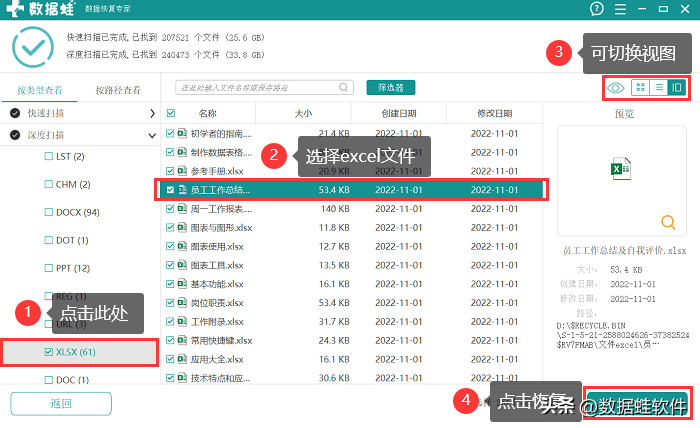Uncheck the 图表工具.xlsx file checkbox

(x=170, y=265)
